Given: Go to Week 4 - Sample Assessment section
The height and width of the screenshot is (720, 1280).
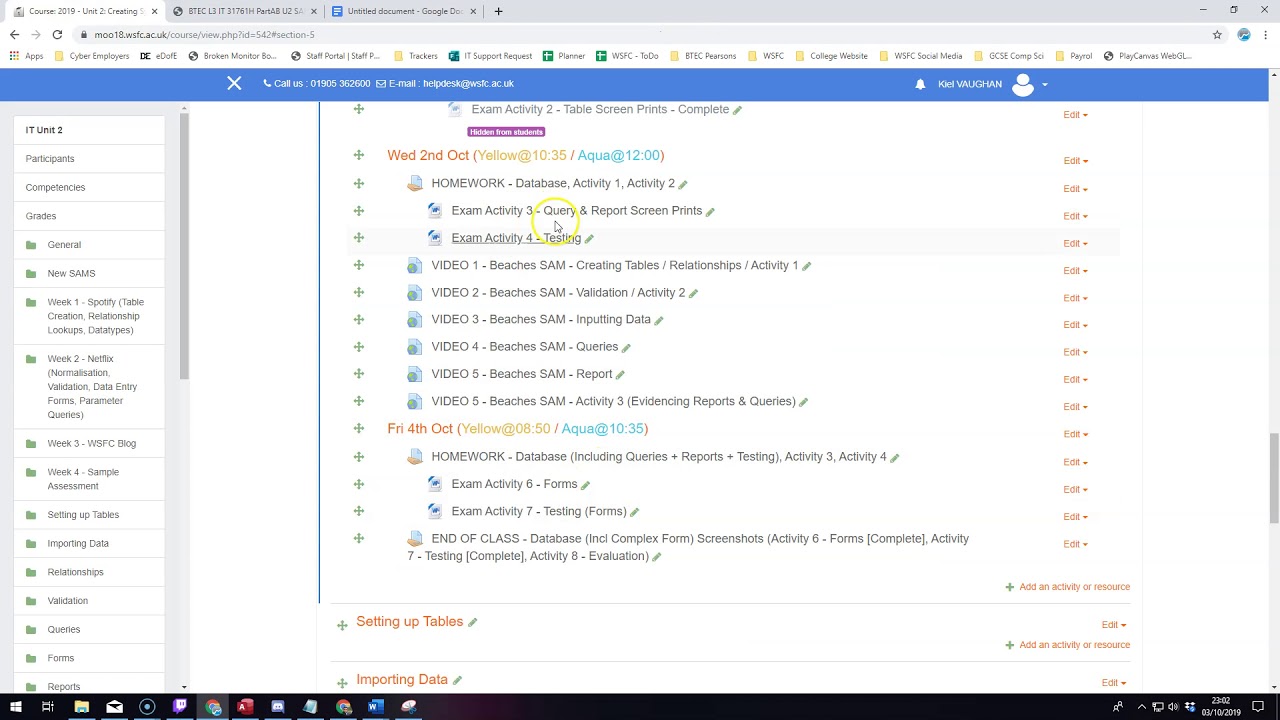Looking at the screenshot, I should click(x=83, y=479).
